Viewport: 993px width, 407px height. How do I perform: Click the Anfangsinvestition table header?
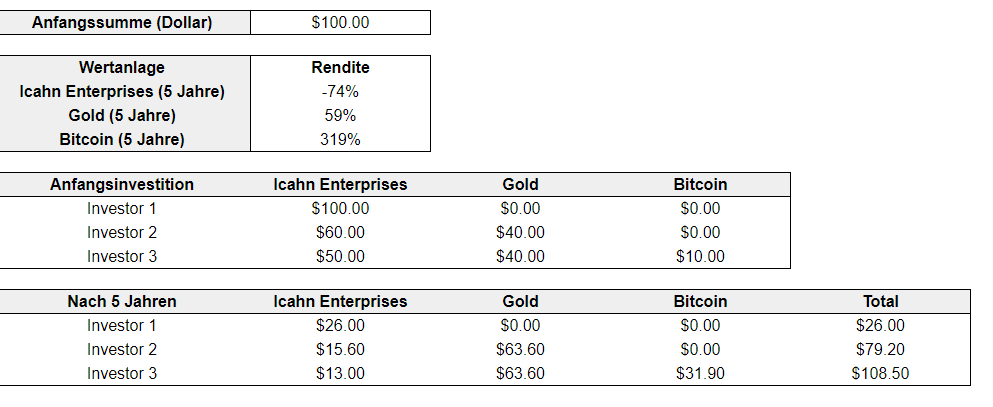click(x=122, y=185)
